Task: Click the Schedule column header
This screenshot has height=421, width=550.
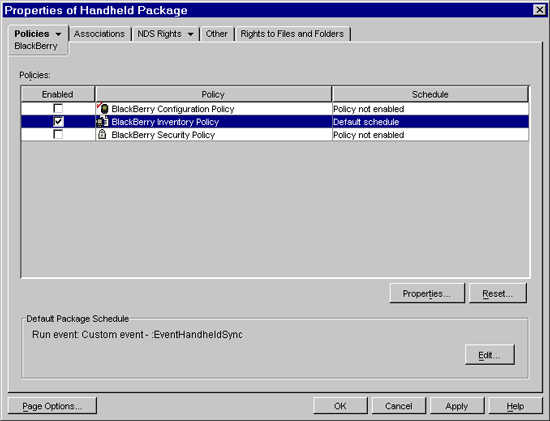Action: (x=430, y=94)
